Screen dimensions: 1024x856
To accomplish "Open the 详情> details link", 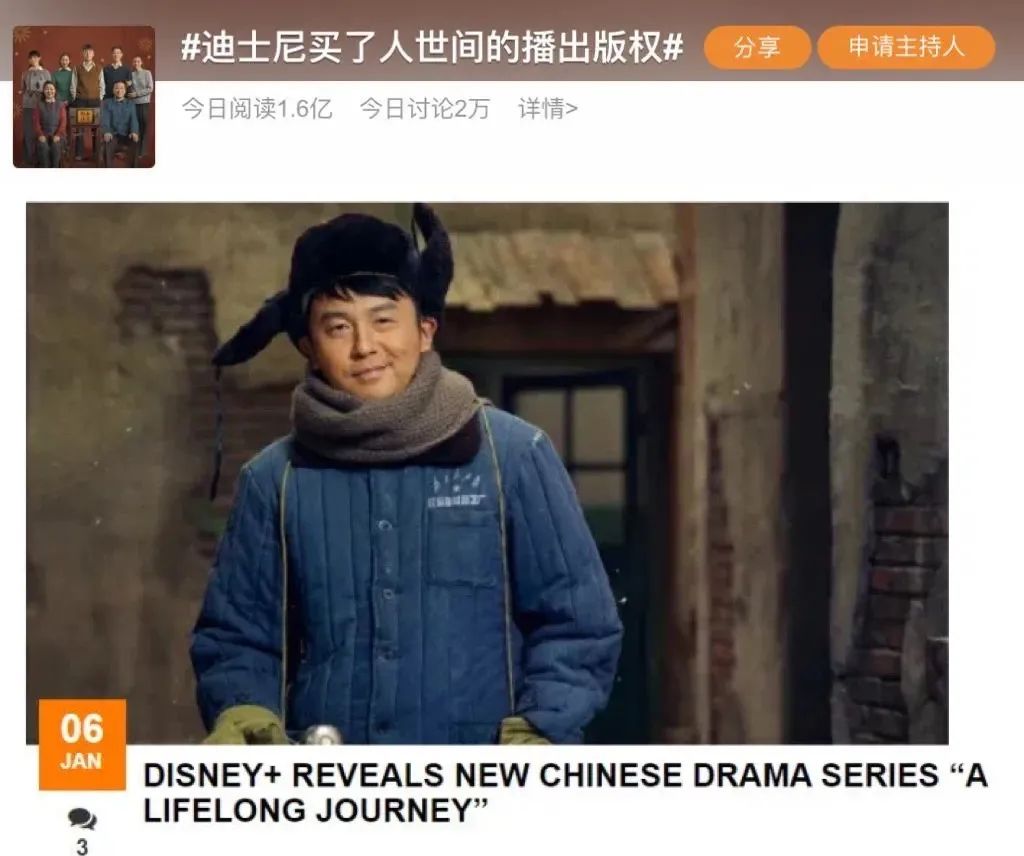I will [x=547, y=108].
